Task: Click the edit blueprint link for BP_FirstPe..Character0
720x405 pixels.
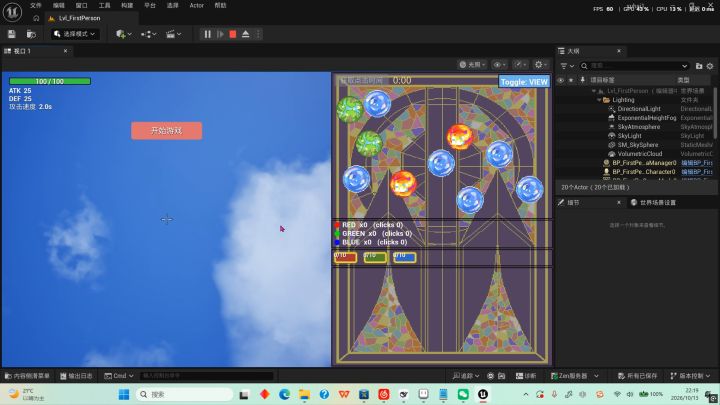Action: pyautogui.click(x=697, y=172)
